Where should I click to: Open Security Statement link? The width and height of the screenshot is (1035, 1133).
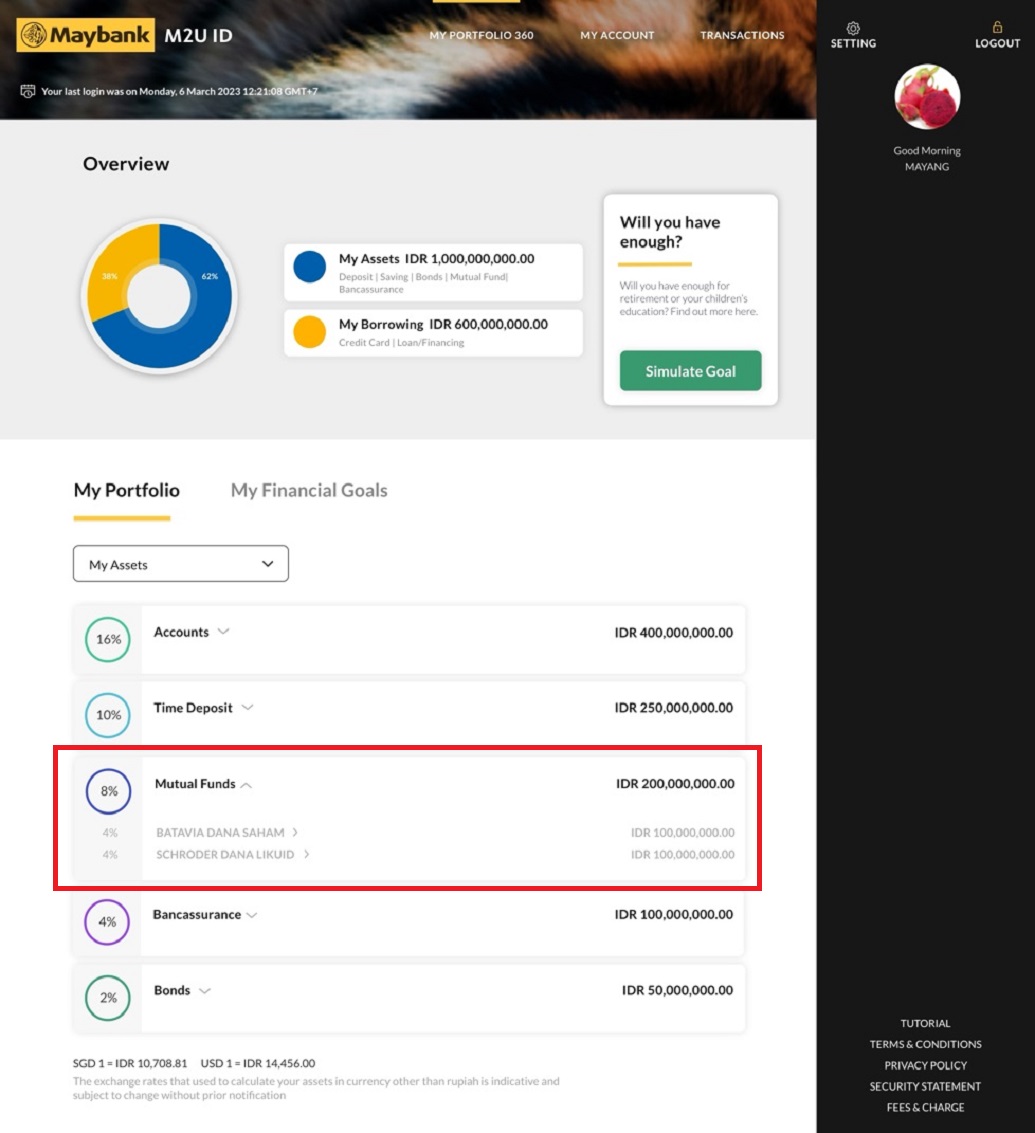coord(925,1086)
